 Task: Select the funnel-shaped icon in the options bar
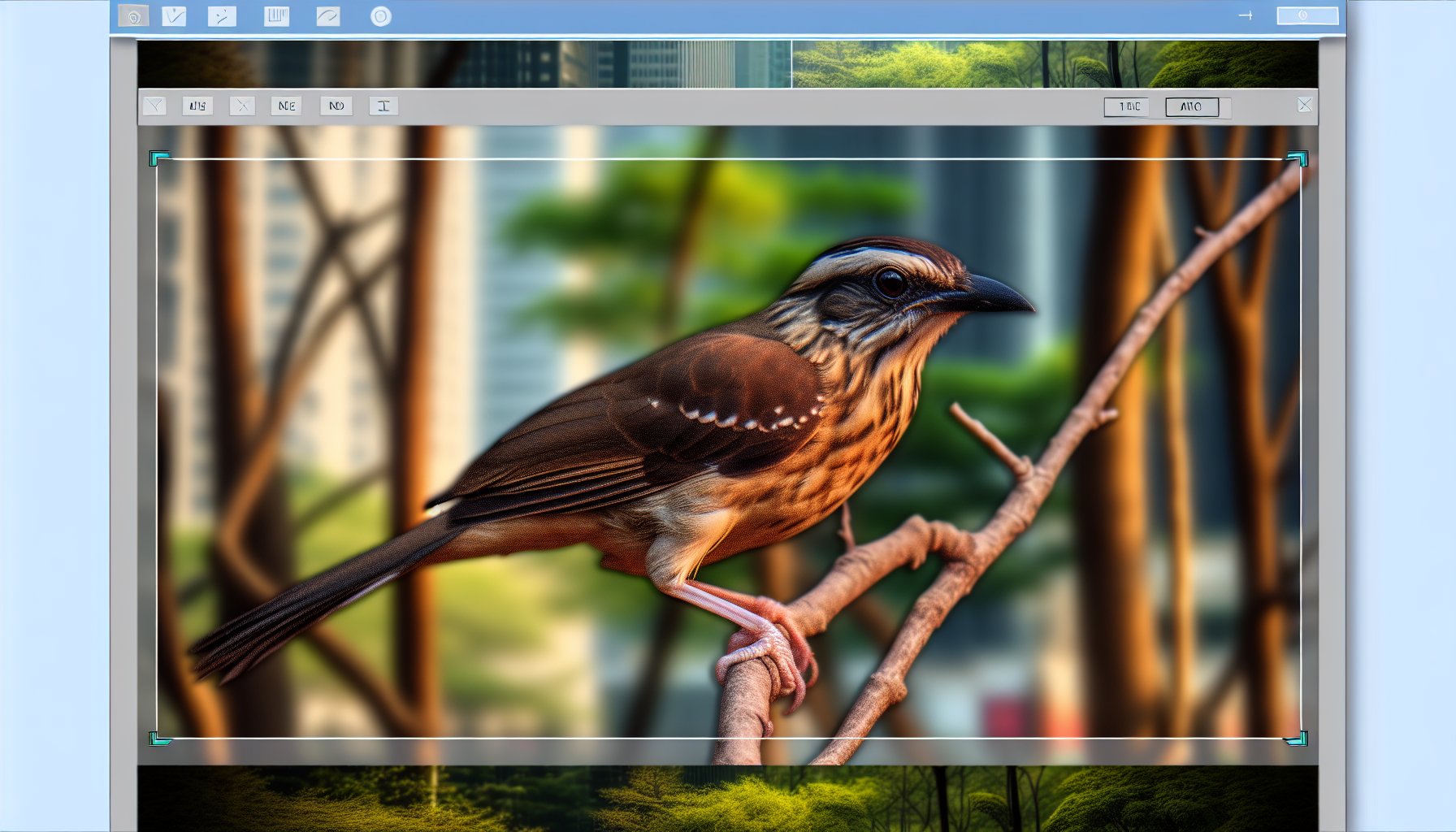154,106
